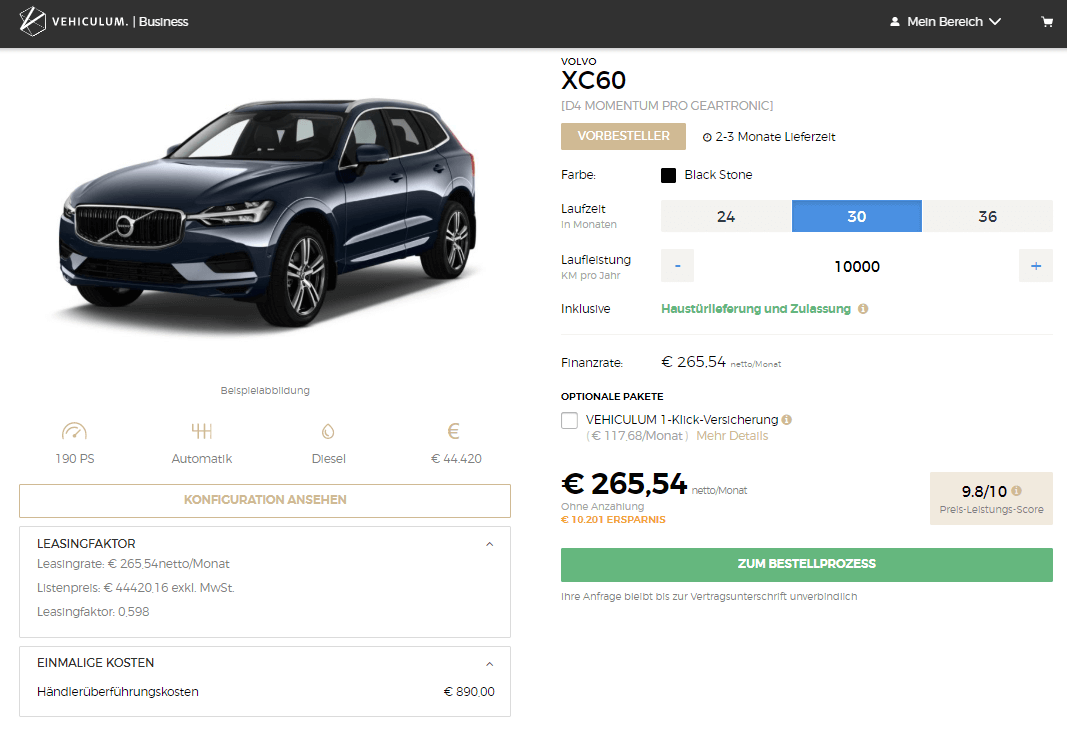Select 36 months Laufzeit
The image size is (1067, 736).
point(987,216)
